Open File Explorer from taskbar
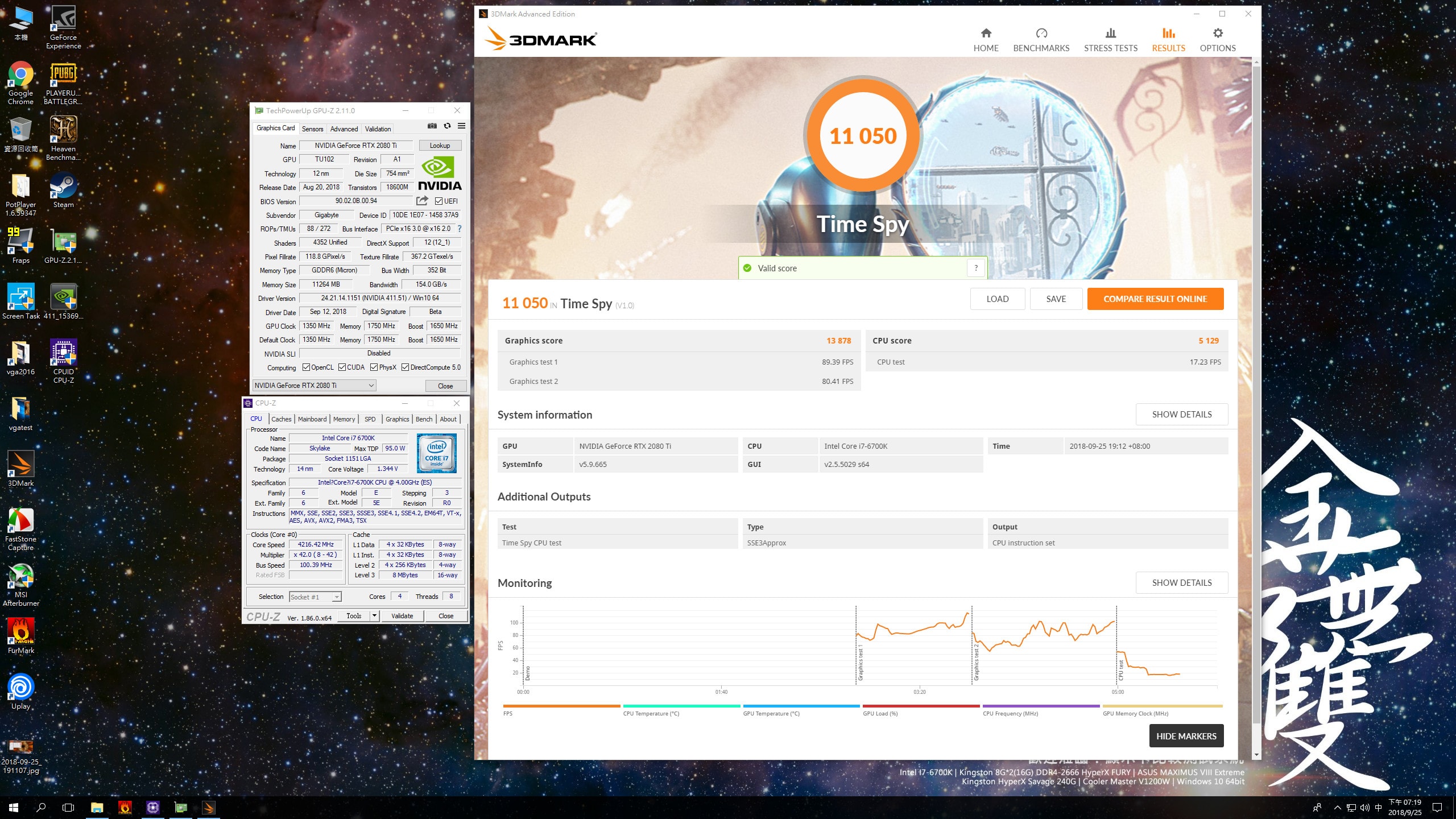The width and height of the screenshot is (1456, 819). (x=97, y=807)
